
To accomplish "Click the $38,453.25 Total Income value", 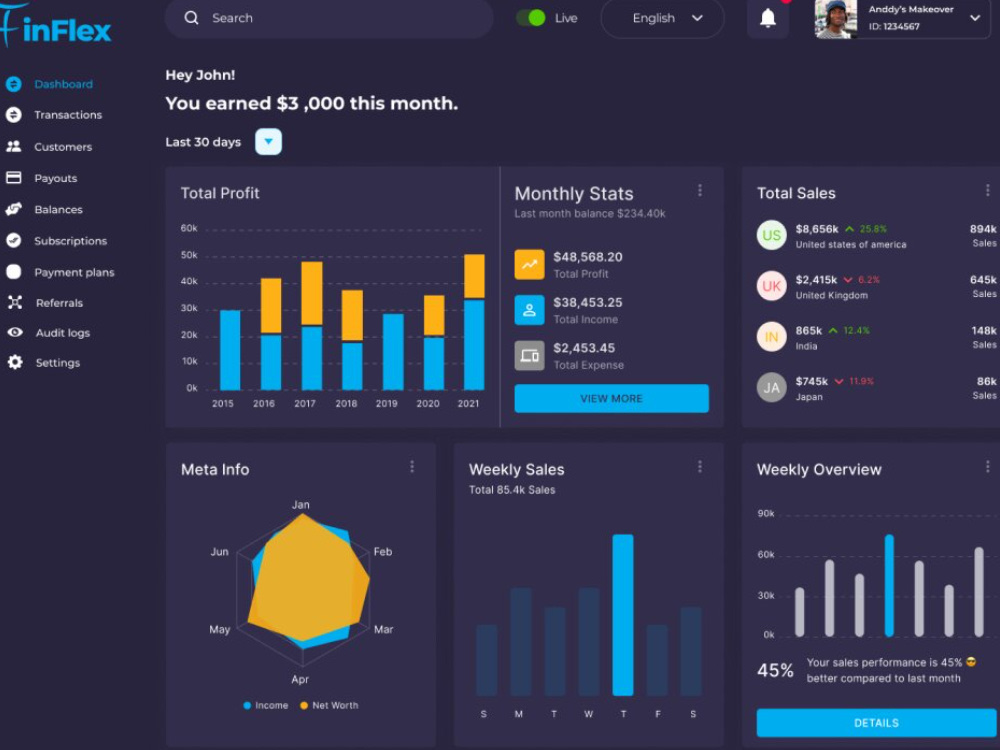I will point(588,302).
